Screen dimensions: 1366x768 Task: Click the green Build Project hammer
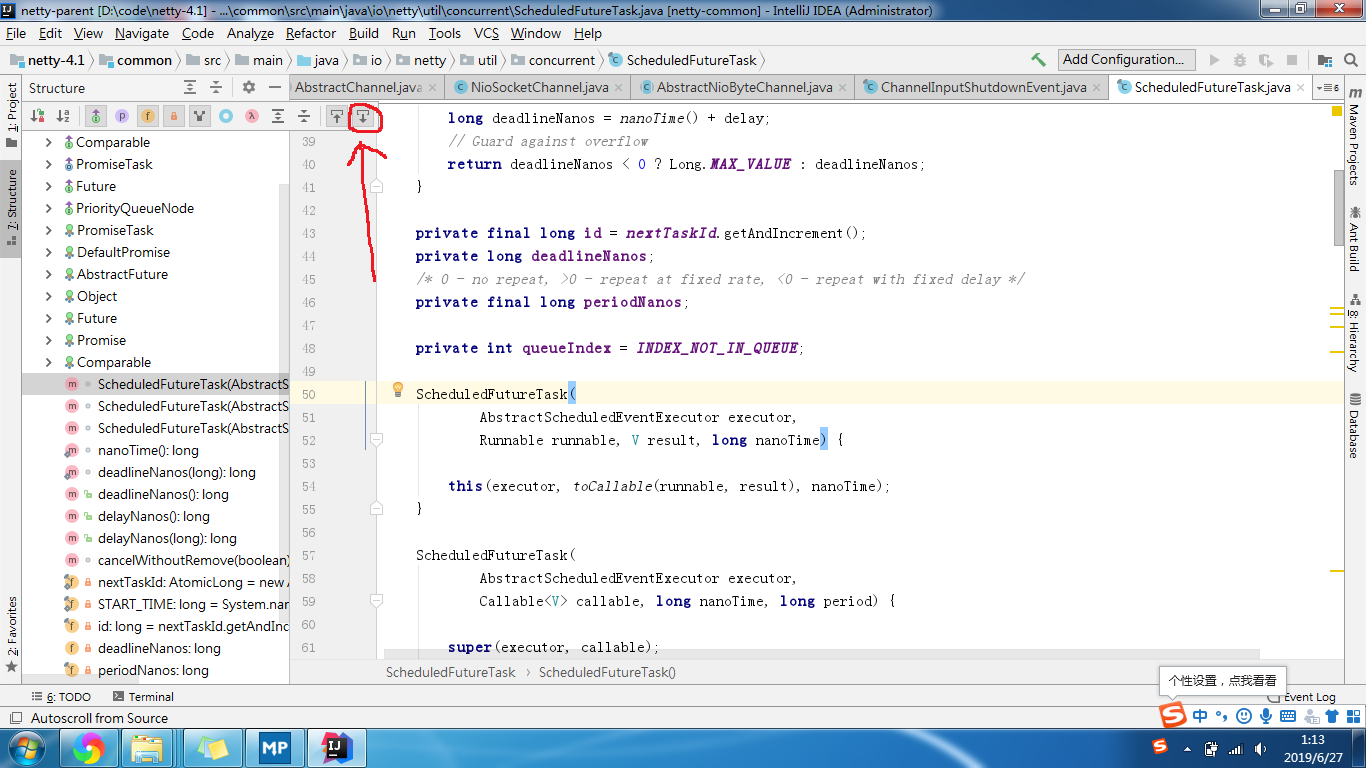pyautogui.click(x=1039, y=60)
